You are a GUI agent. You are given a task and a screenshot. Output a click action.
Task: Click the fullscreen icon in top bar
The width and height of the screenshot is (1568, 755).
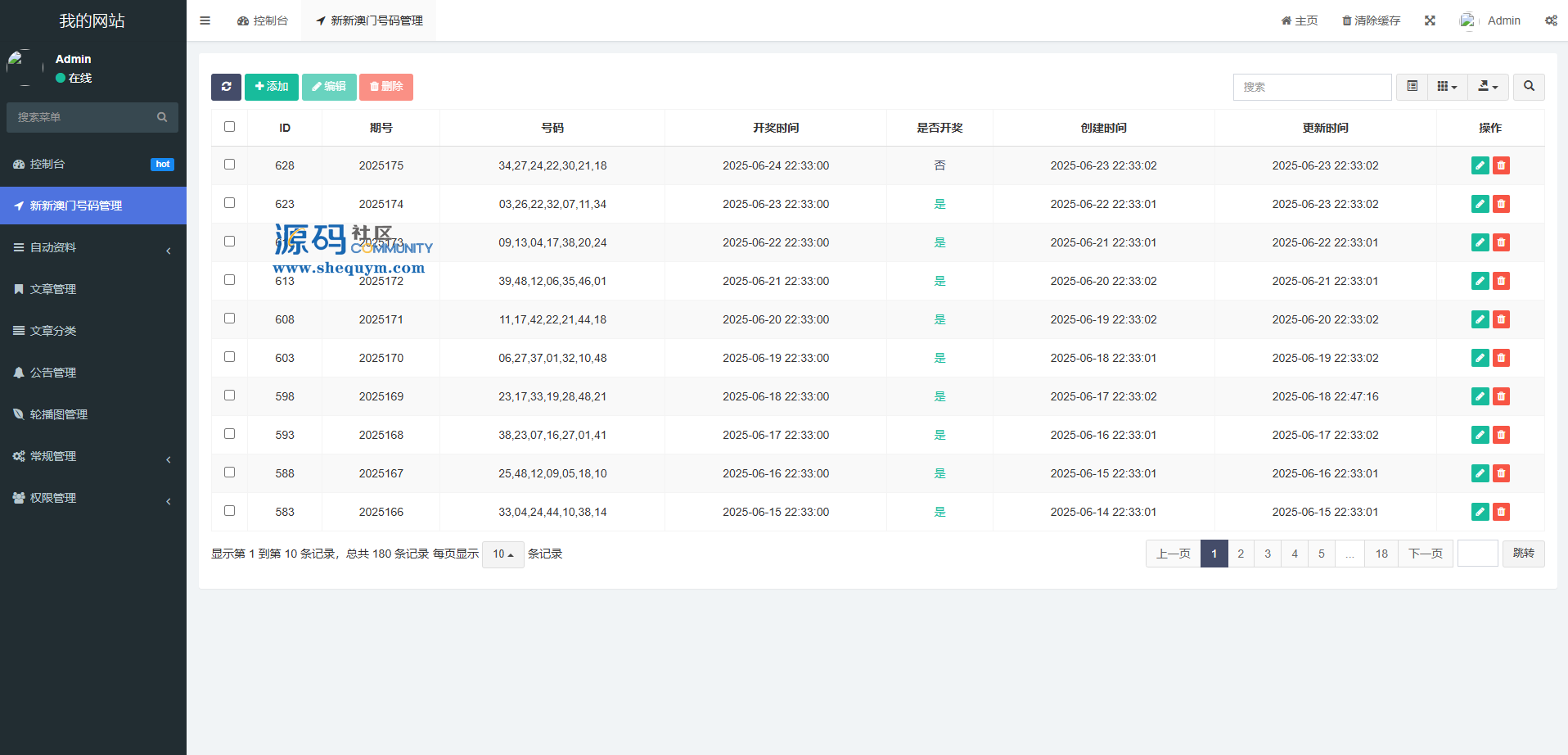(x=1430, y=20)
